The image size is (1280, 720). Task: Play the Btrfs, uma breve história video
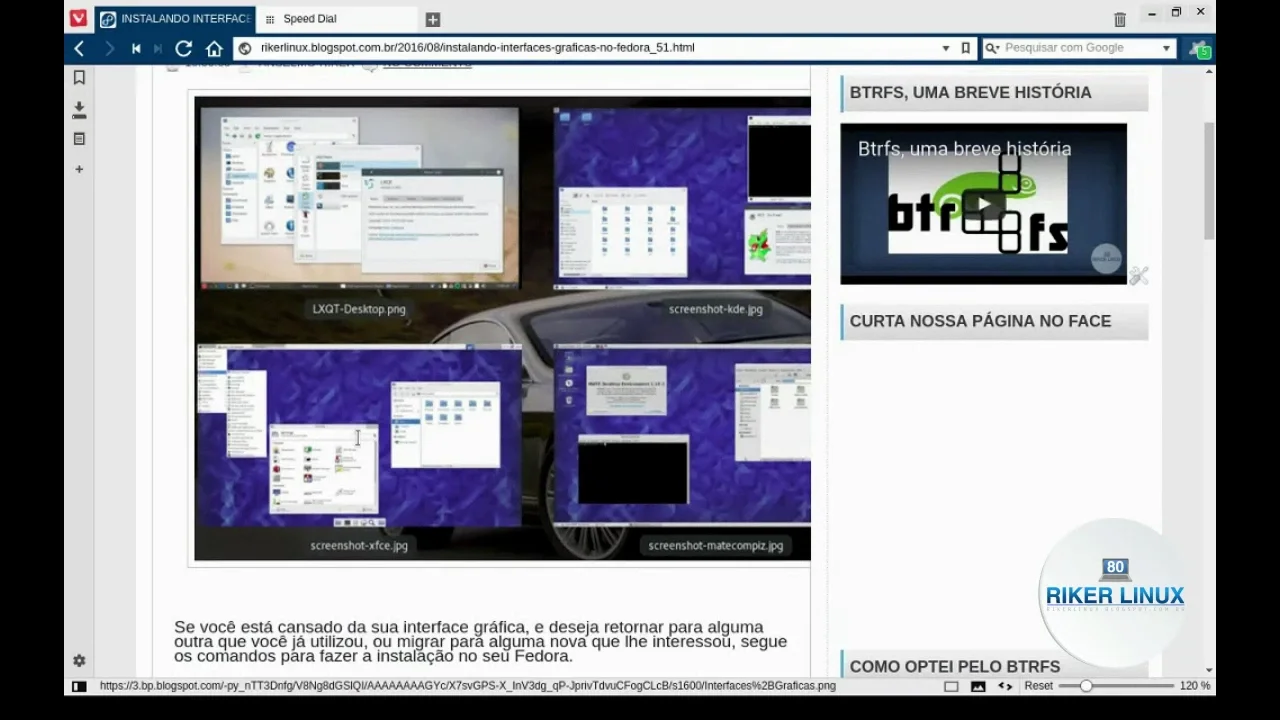pyautogui.click(x=984, y=204)
